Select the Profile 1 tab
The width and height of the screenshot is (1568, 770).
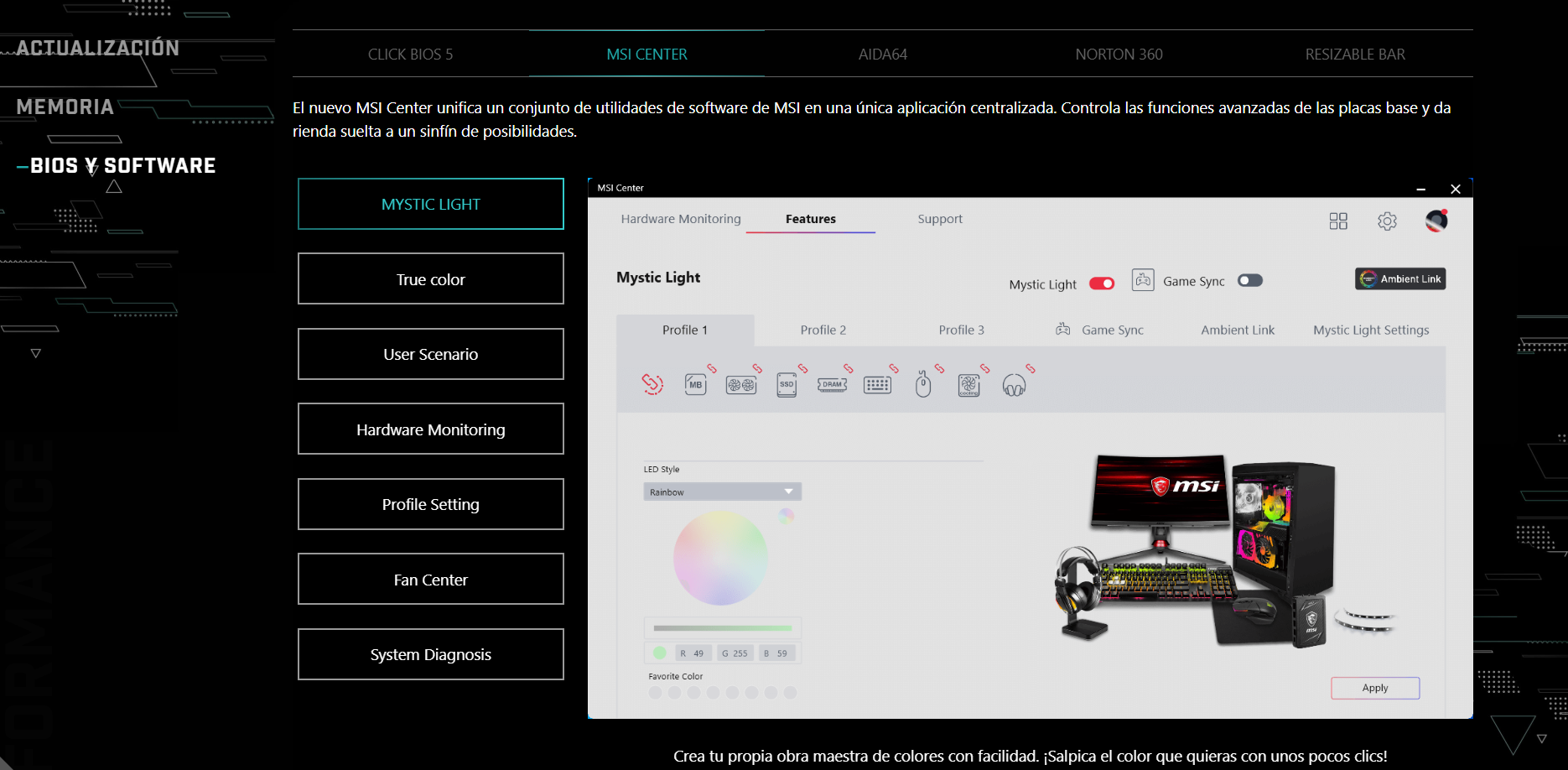(685, 330)
